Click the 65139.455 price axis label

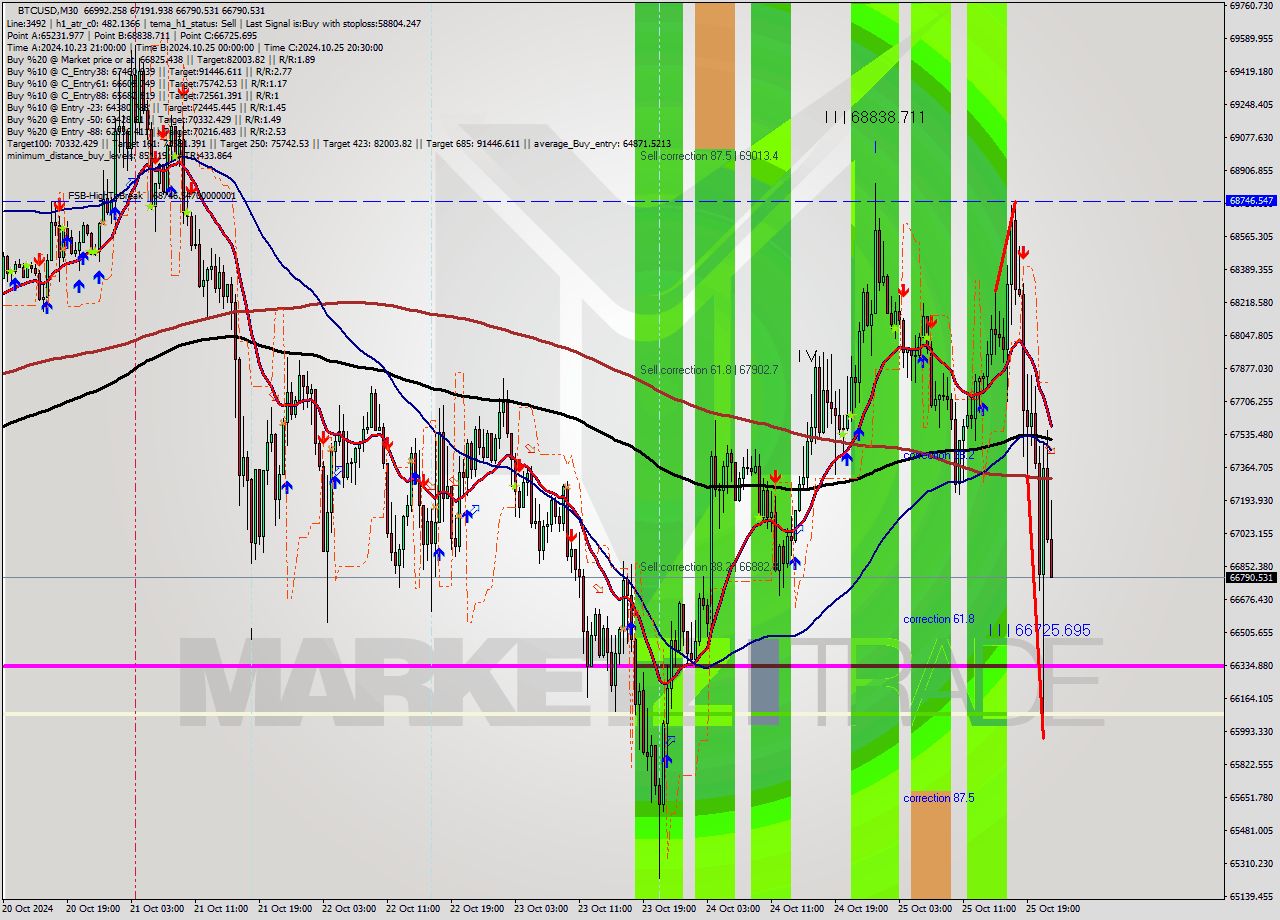[1251, 896]
